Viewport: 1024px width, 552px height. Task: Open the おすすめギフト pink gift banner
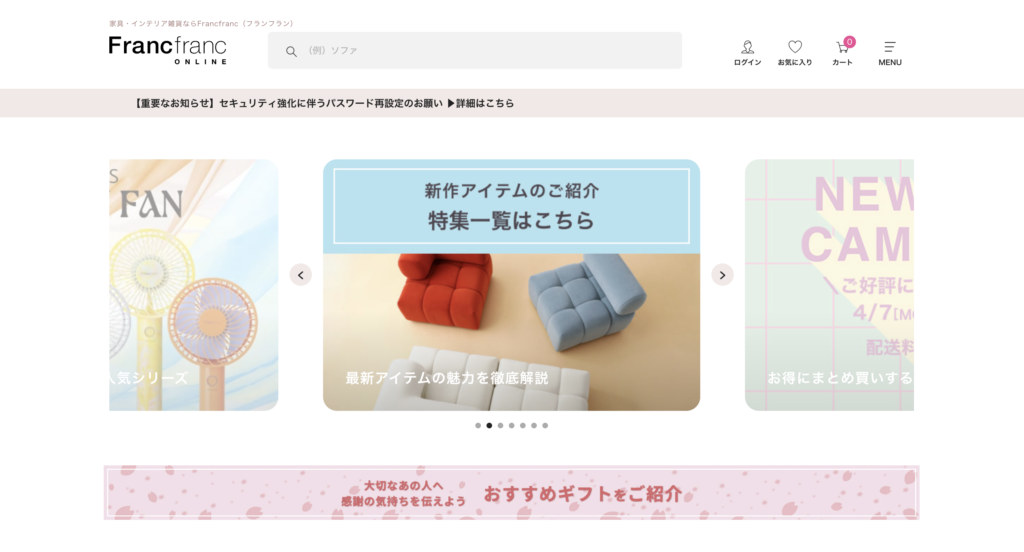pos(511,493)
